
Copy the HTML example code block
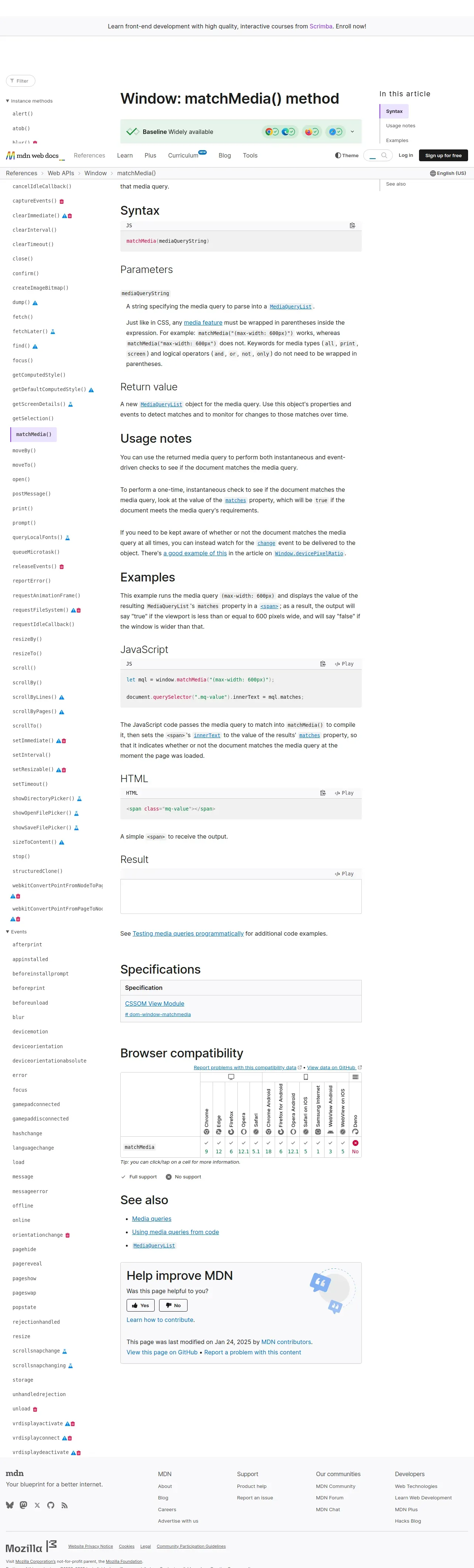[x=323, y=792]
